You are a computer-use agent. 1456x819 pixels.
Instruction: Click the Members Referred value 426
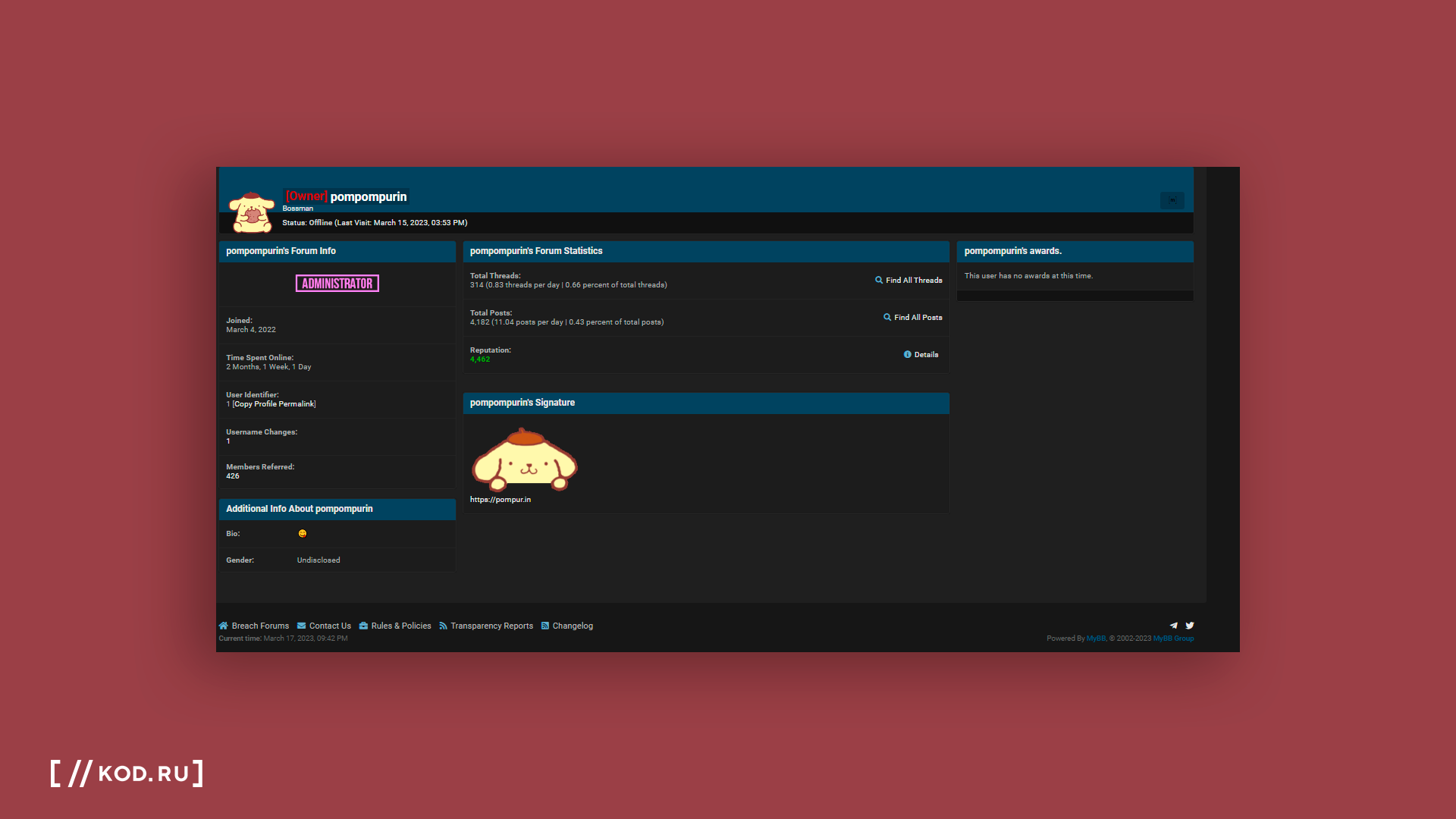(x=232, y=476)
